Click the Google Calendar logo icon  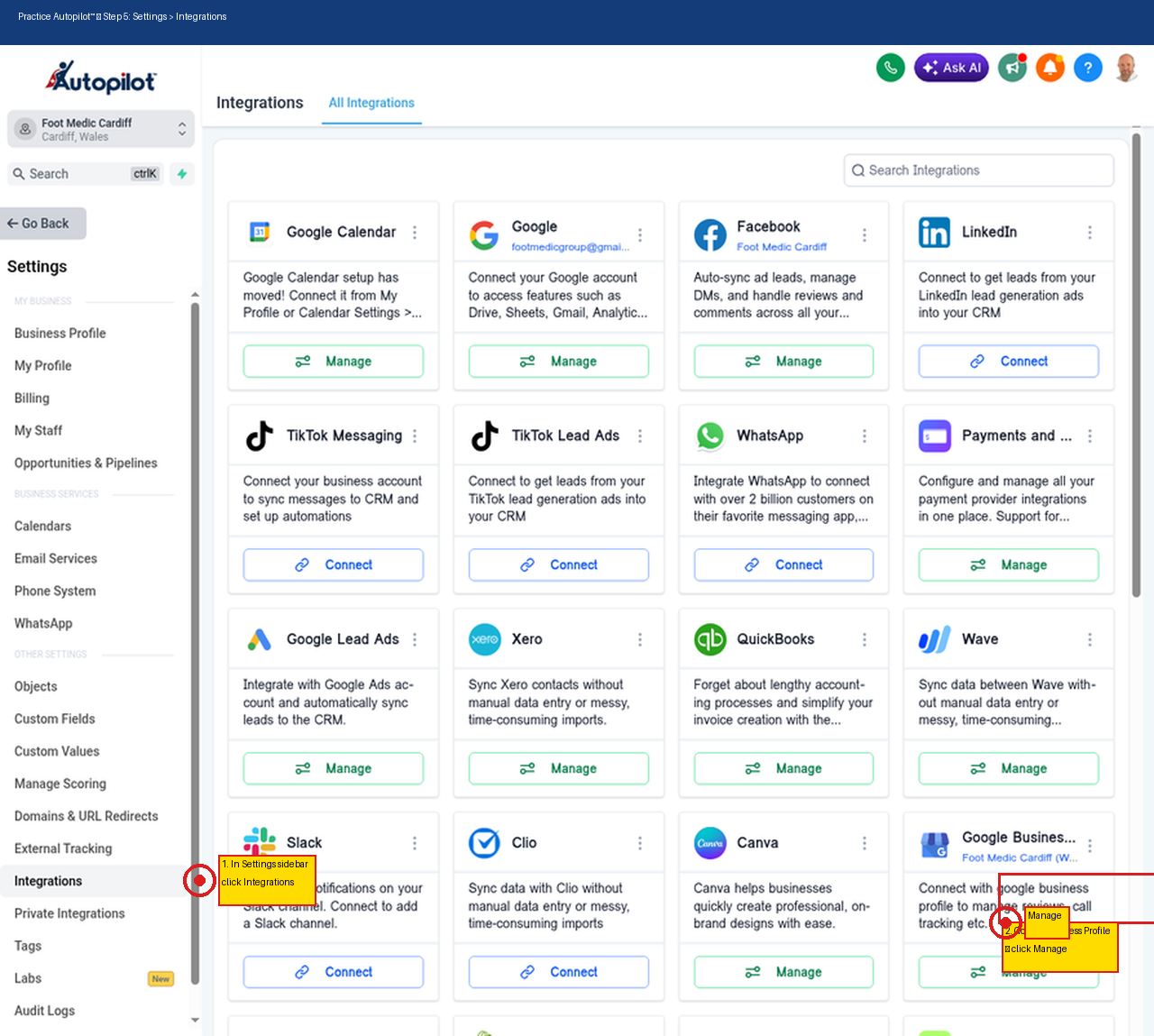point(260,232)
